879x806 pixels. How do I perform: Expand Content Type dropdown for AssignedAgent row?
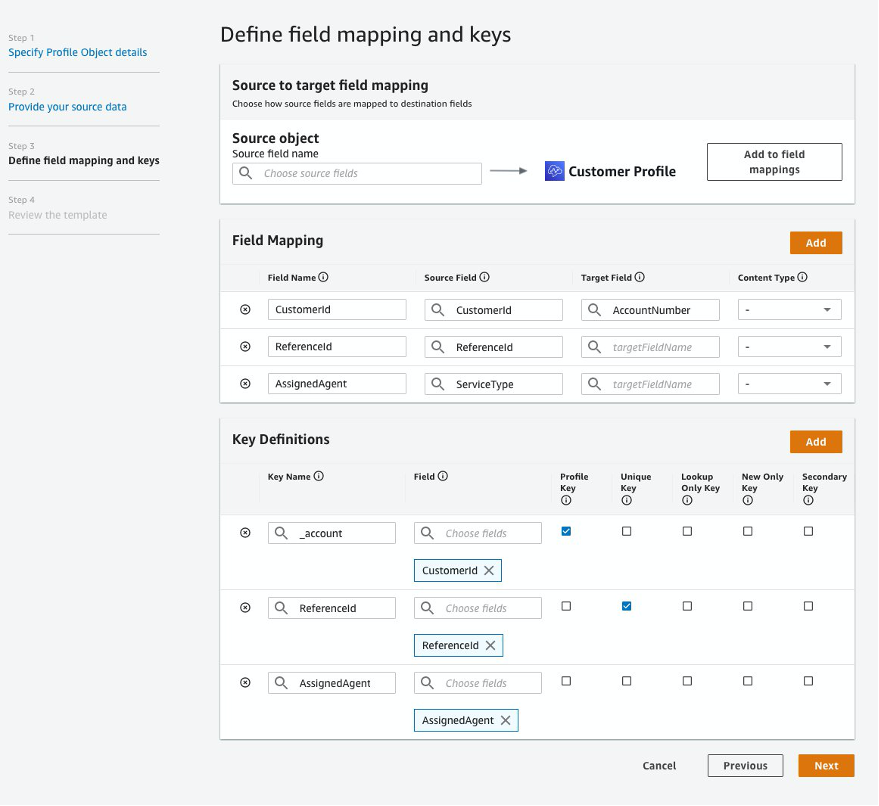coord(790,384)
